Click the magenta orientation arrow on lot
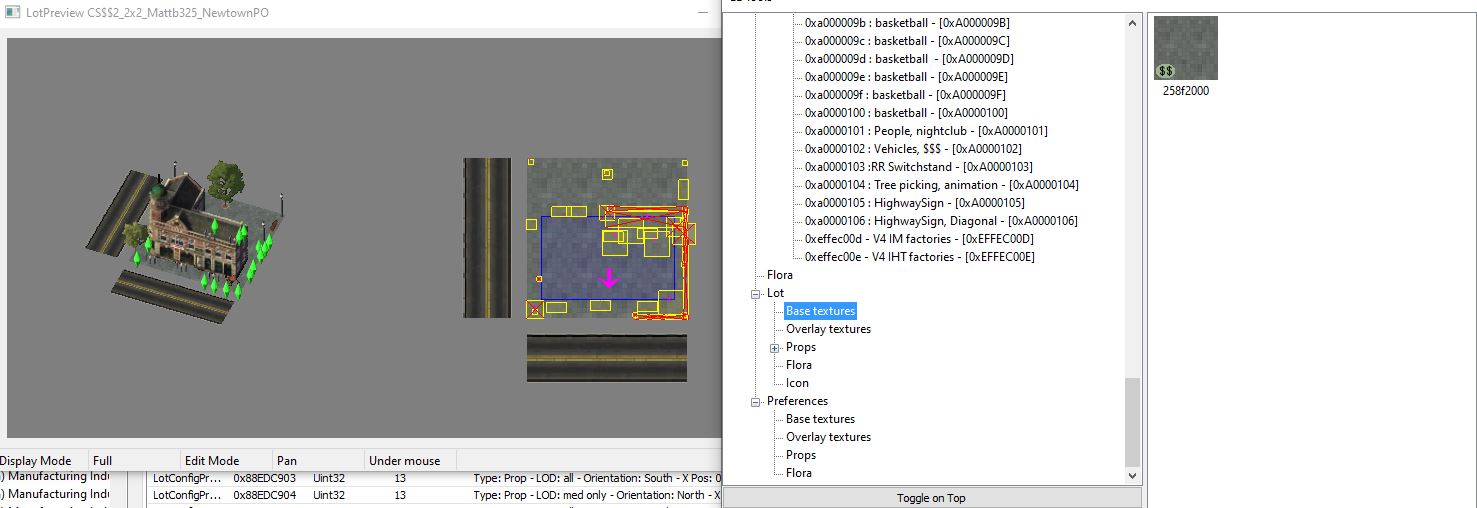 point(608,279)
